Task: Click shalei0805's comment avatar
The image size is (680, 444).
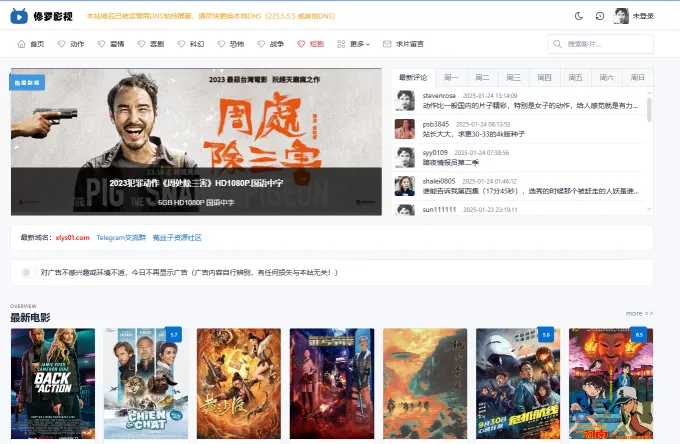Action: click(405, 186)
